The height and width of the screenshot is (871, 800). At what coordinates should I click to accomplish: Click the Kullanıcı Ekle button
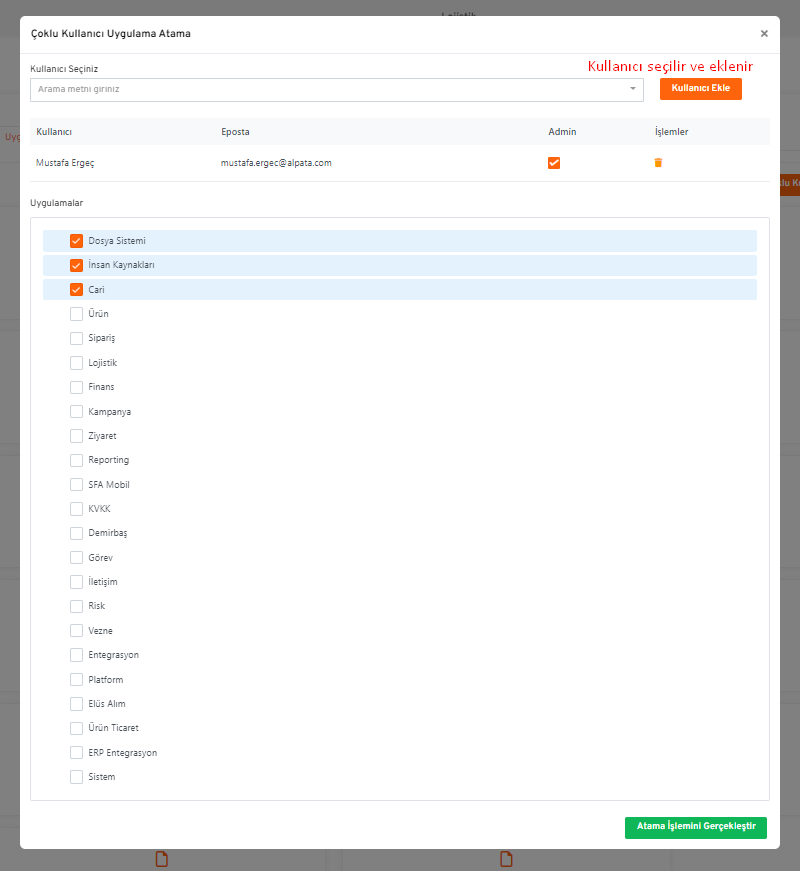700,89
